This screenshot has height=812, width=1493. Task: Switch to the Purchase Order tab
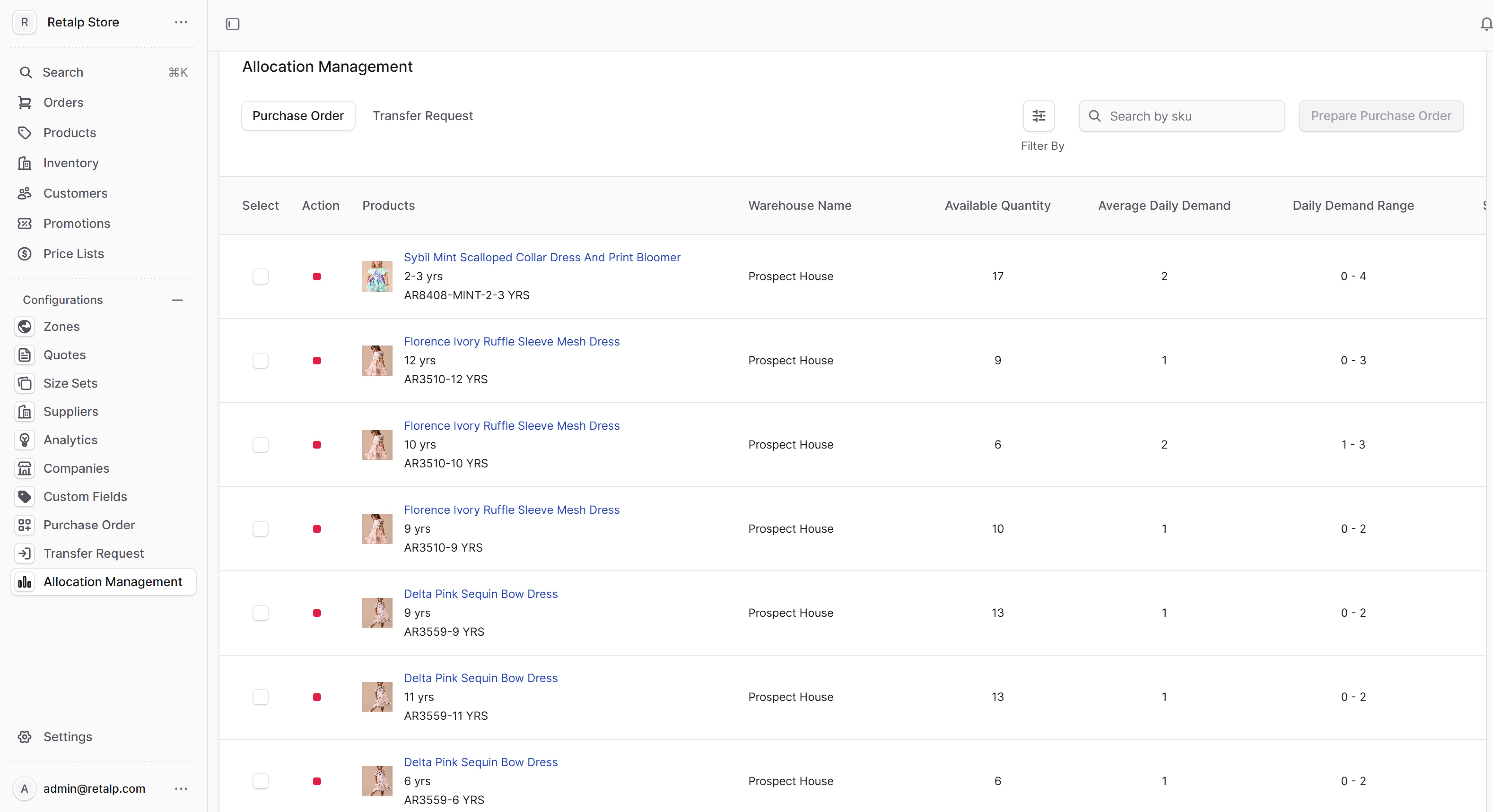298,116
